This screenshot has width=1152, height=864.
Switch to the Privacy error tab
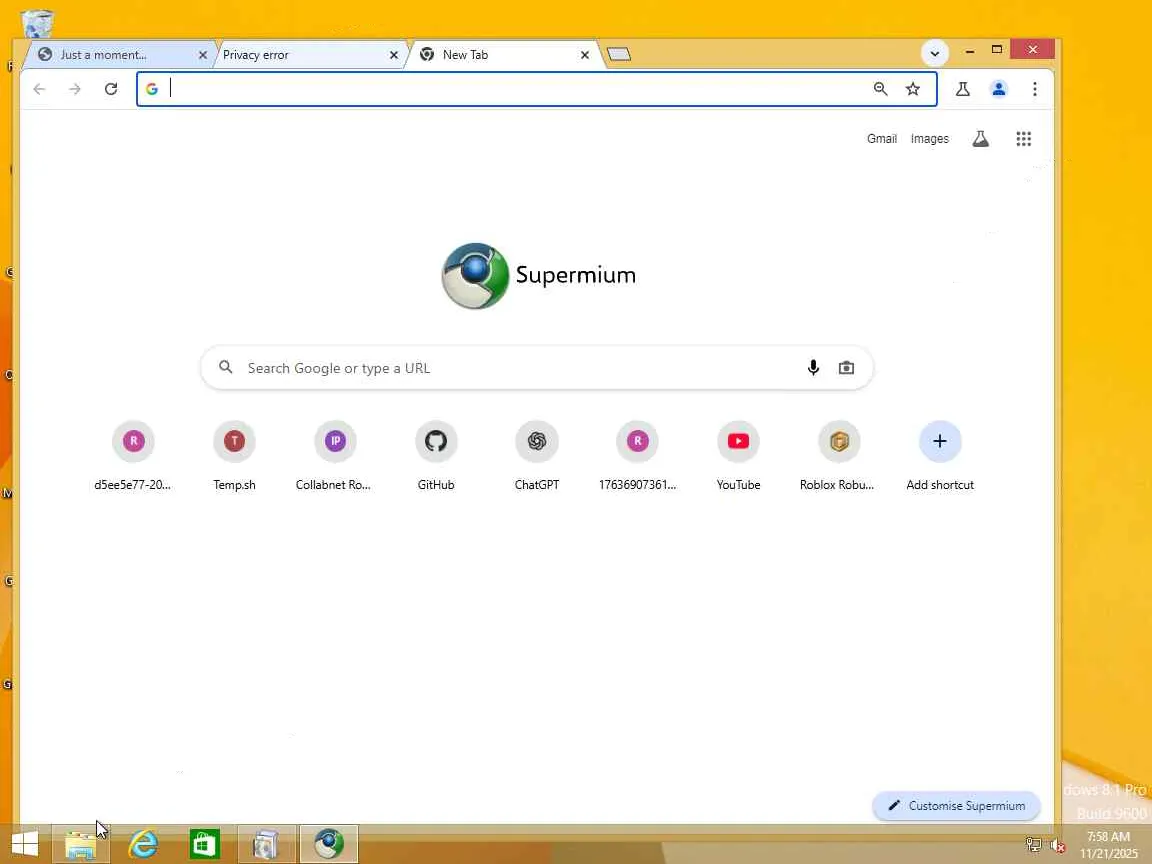[309, 54]
